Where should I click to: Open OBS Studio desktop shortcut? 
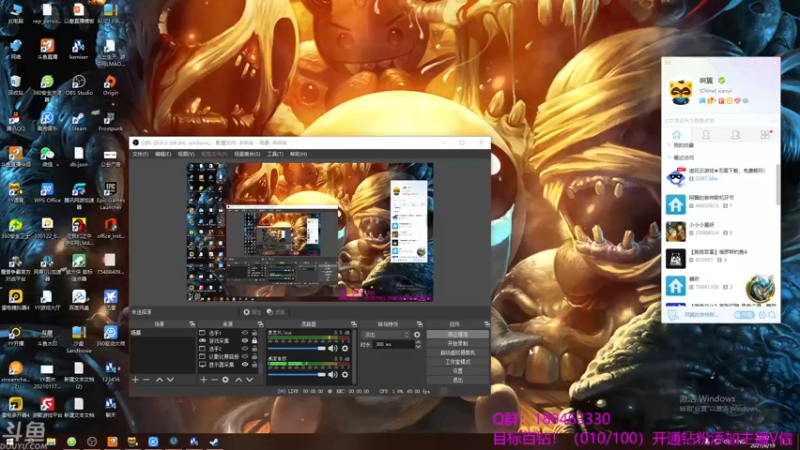pyautogui.click(x=79, y=85)
